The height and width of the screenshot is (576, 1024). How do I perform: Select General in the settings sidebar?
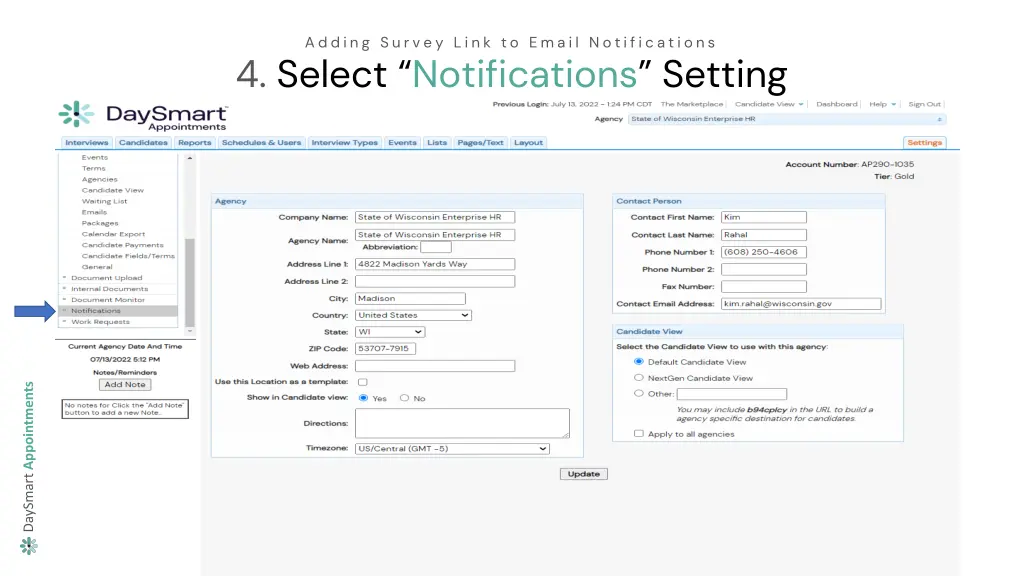pyautogui.click(x=97, y=267)
